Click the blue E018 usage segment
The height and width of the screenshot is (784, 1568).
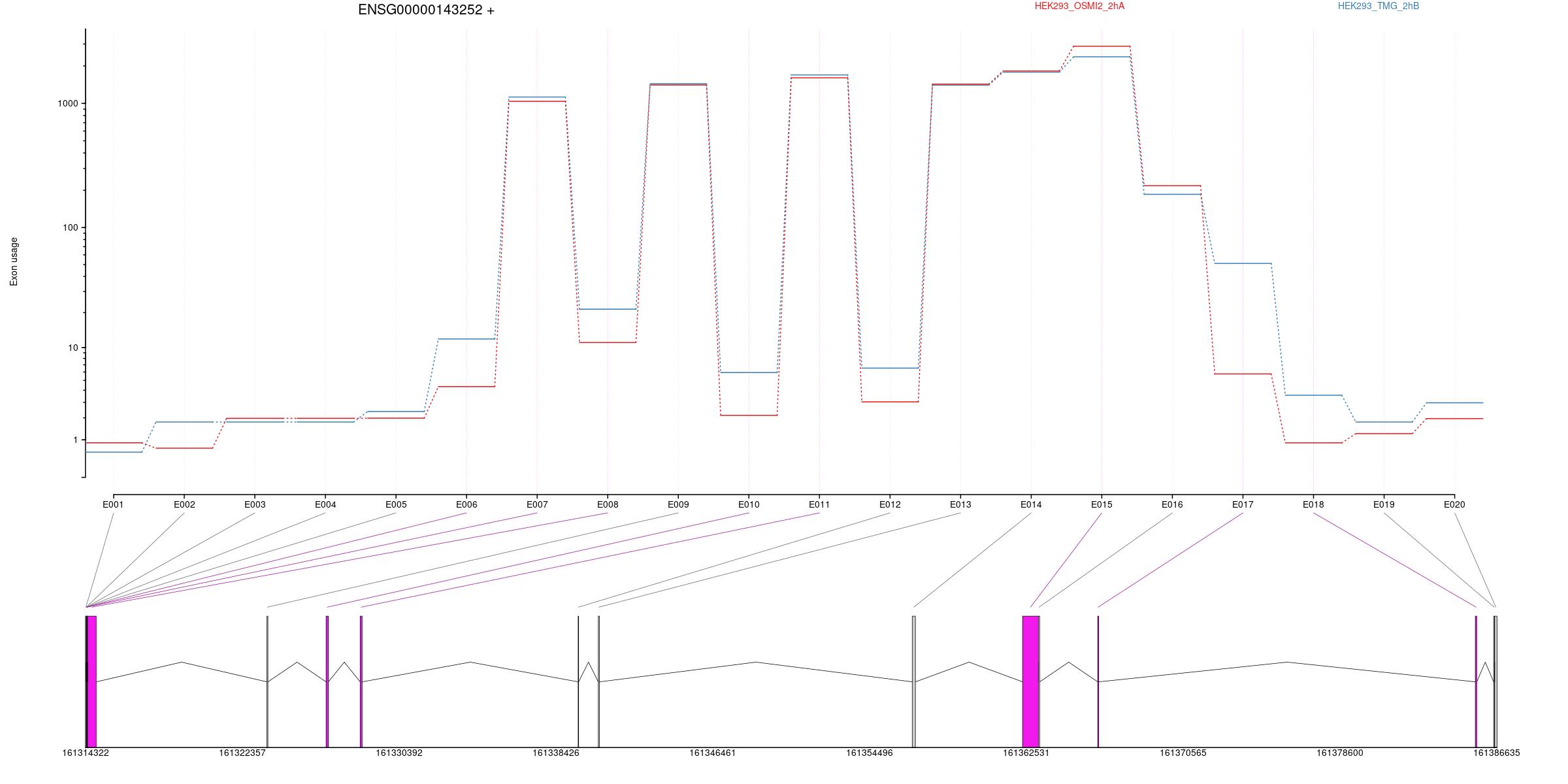click(x=1313, y=395)
